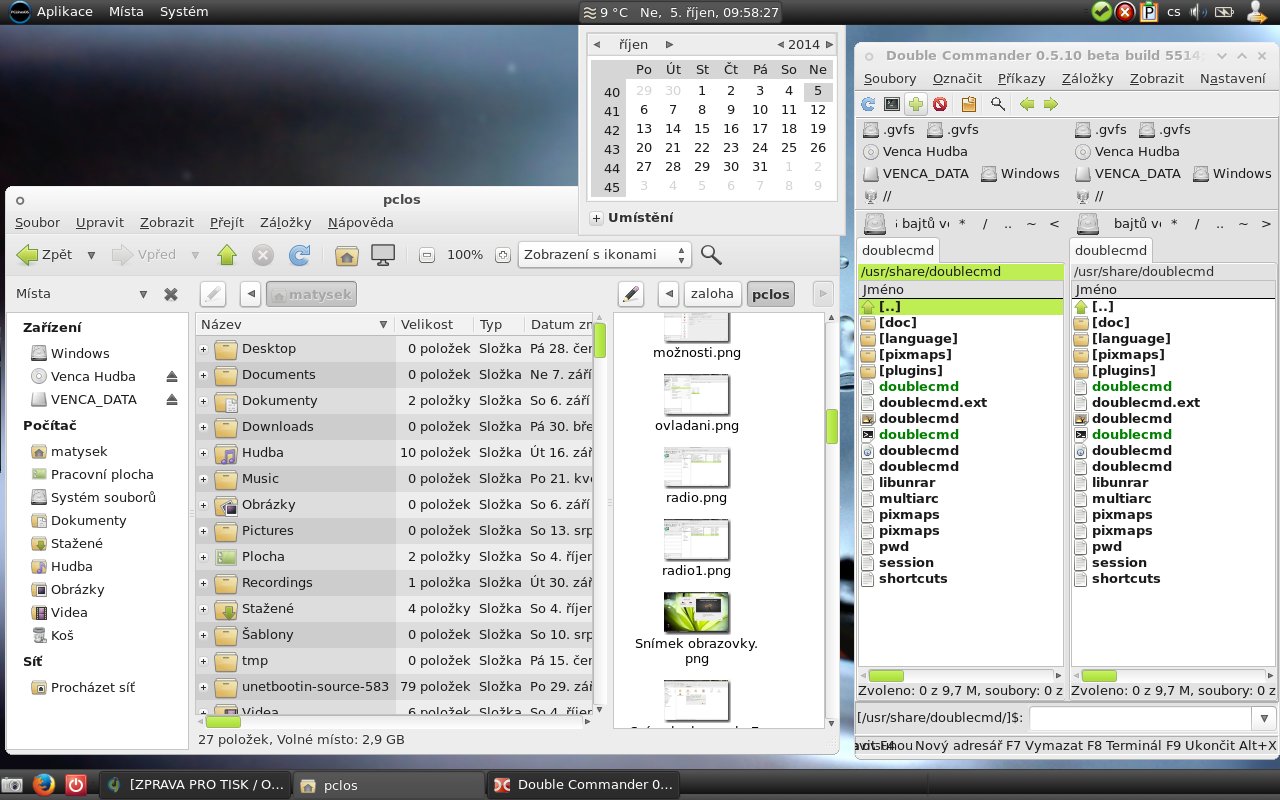Expand the Dokumenty folder row
Viewport: 1280px width, 800px height.
pos(203,401)
